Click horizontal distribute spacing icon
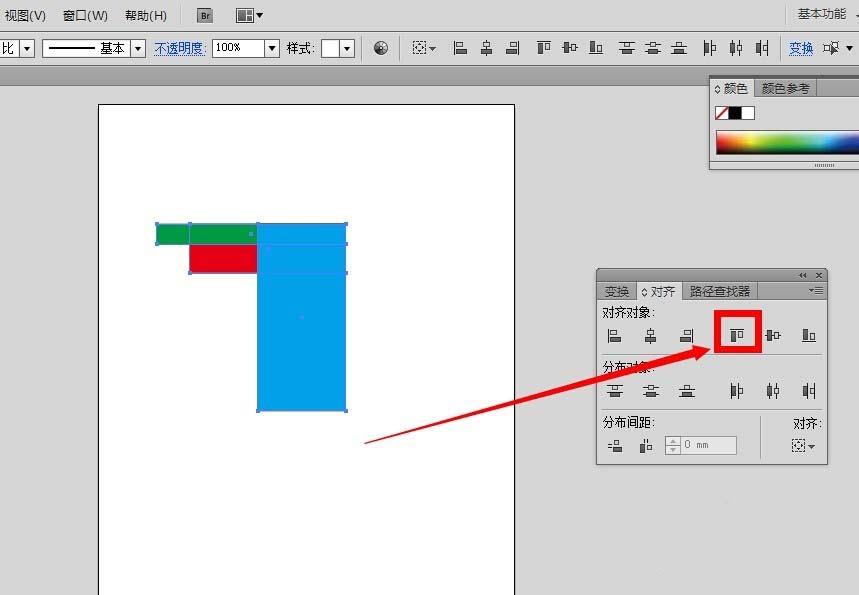The height and width of the screenshot is (595, 859). point(646,446)
